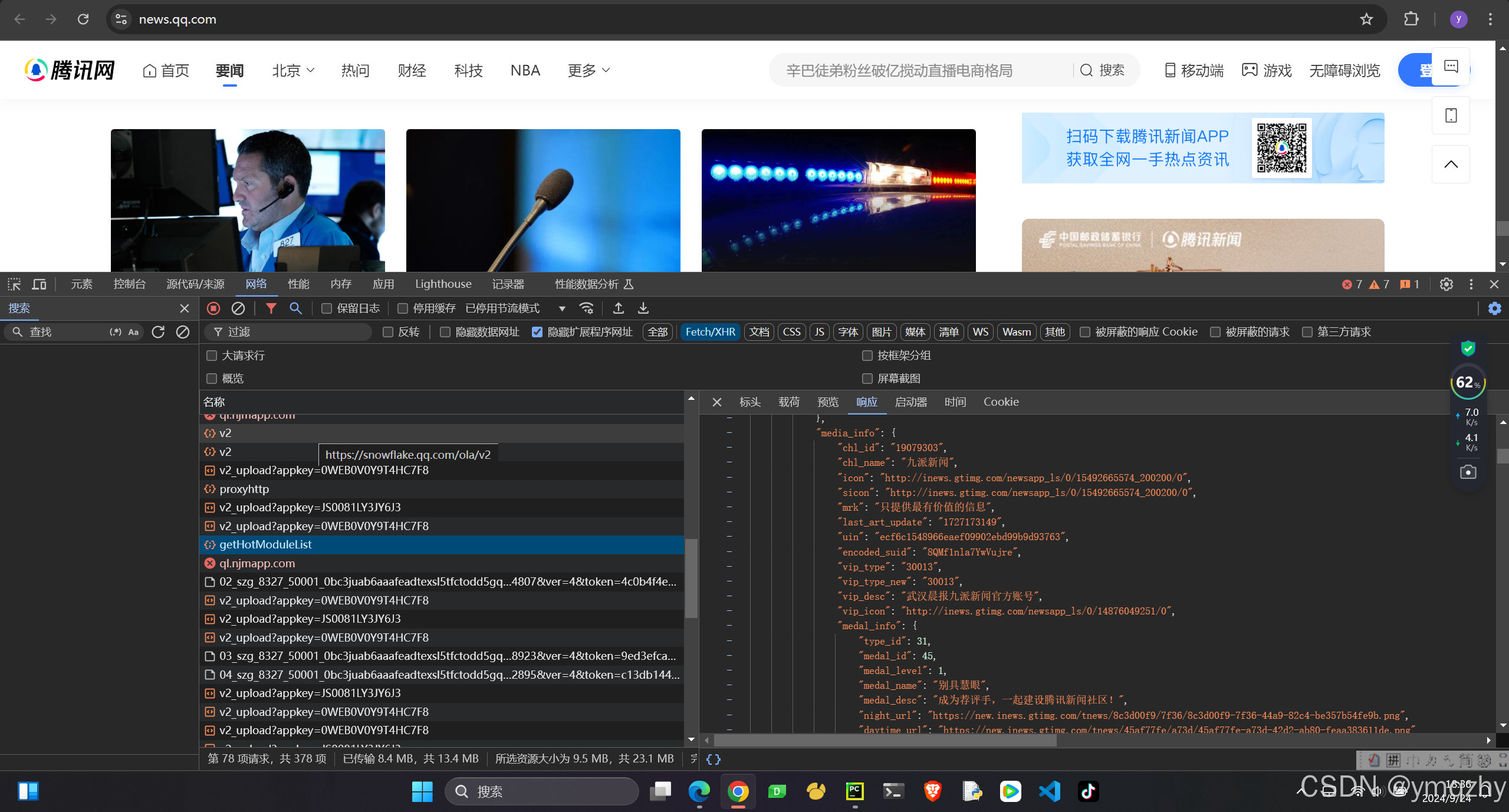This screenshot has width=1509, height=812.
Task: Switch to the 控制台 DevTools tab
Action: 129,284
